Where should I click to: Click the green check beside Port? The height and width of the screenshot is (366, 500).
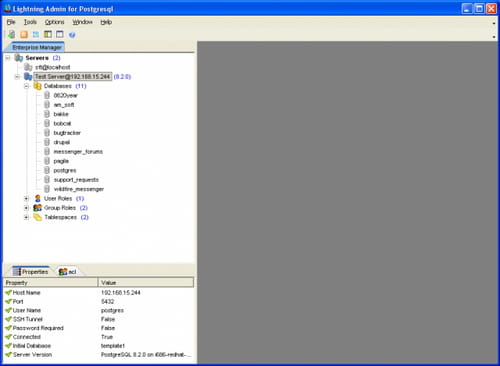tap(8, 301)
